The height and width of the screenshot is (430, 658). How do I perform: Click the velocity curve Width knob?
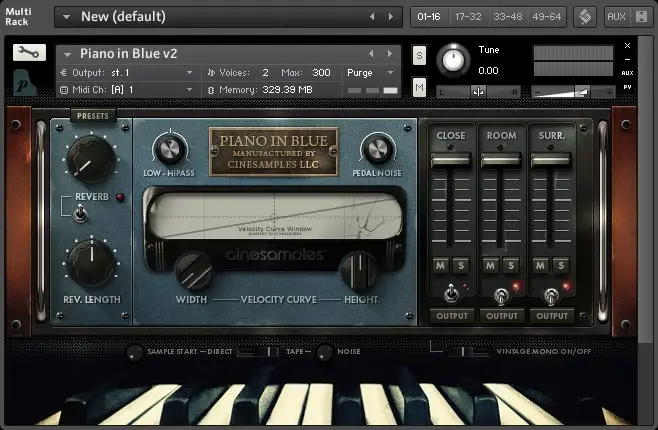pos(194,271)
